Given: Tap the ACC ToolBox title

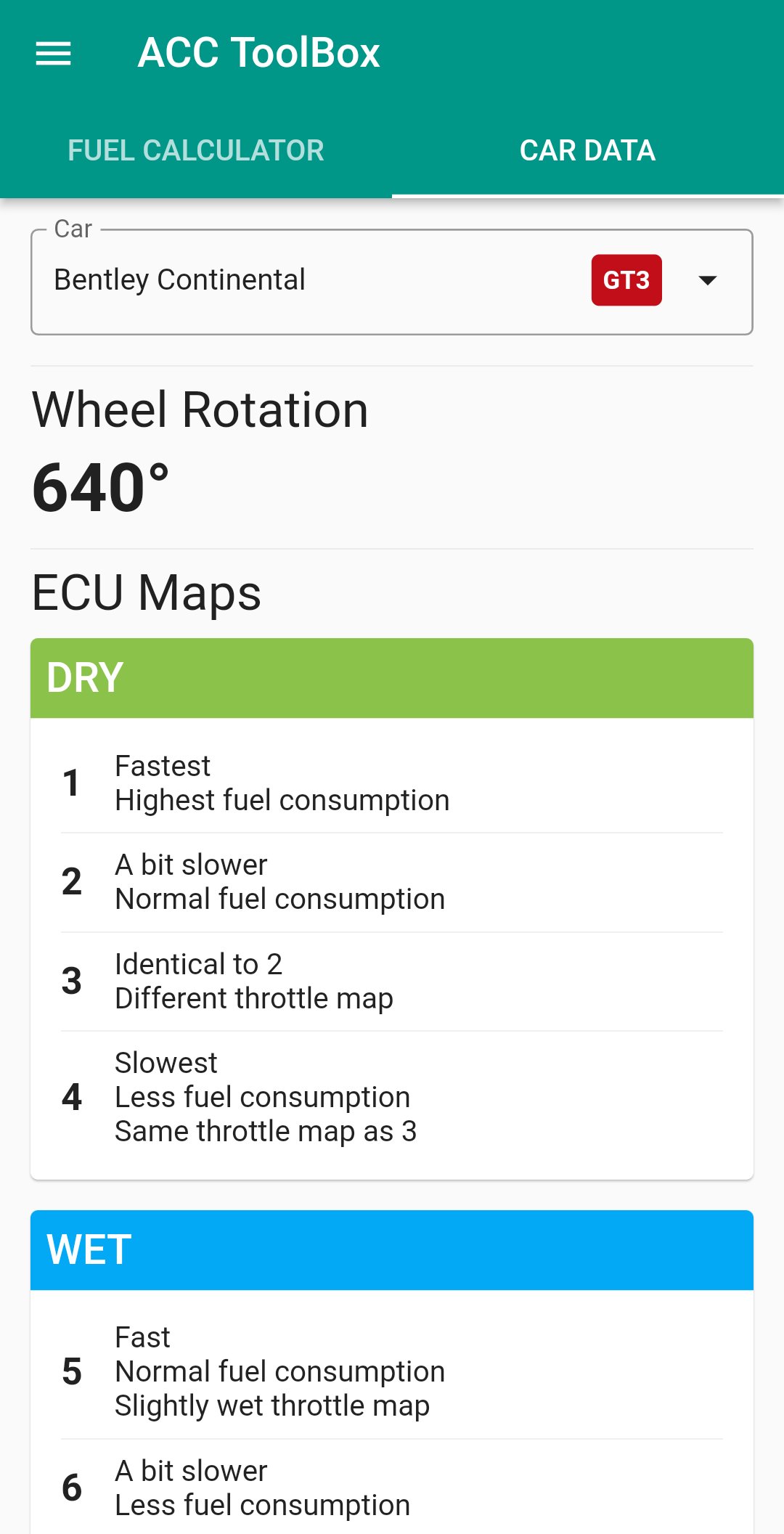Looking at the screenshot, I should click(x=258, y=53).
